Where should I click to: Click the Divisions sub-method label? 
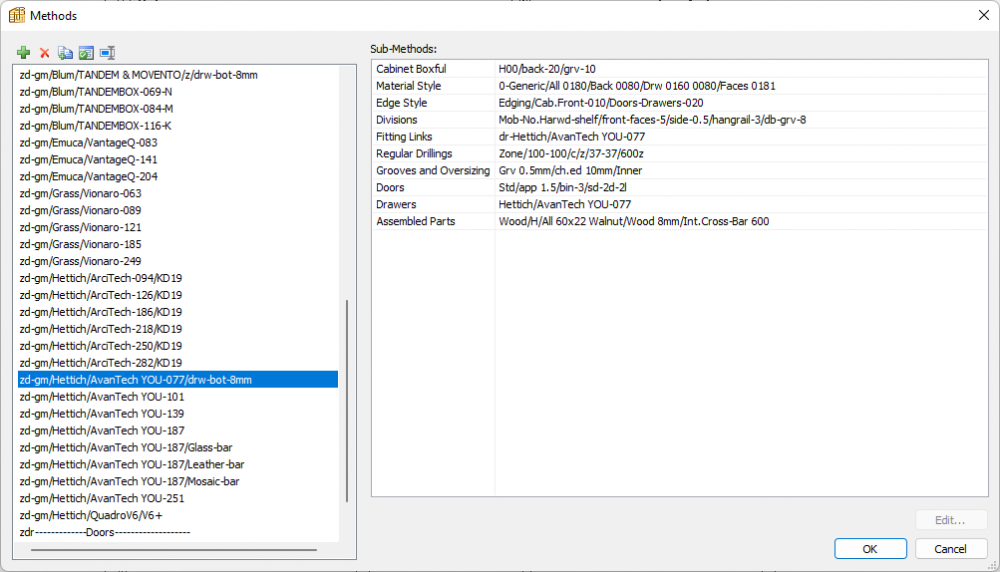point(396,119)
